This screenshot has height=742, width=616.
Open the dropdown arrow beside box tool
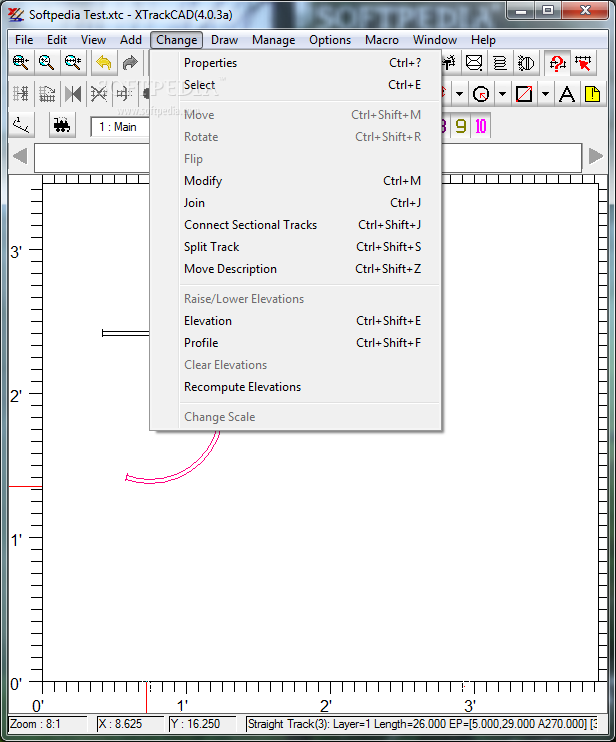pyautogui.click(x=546, y=94)
